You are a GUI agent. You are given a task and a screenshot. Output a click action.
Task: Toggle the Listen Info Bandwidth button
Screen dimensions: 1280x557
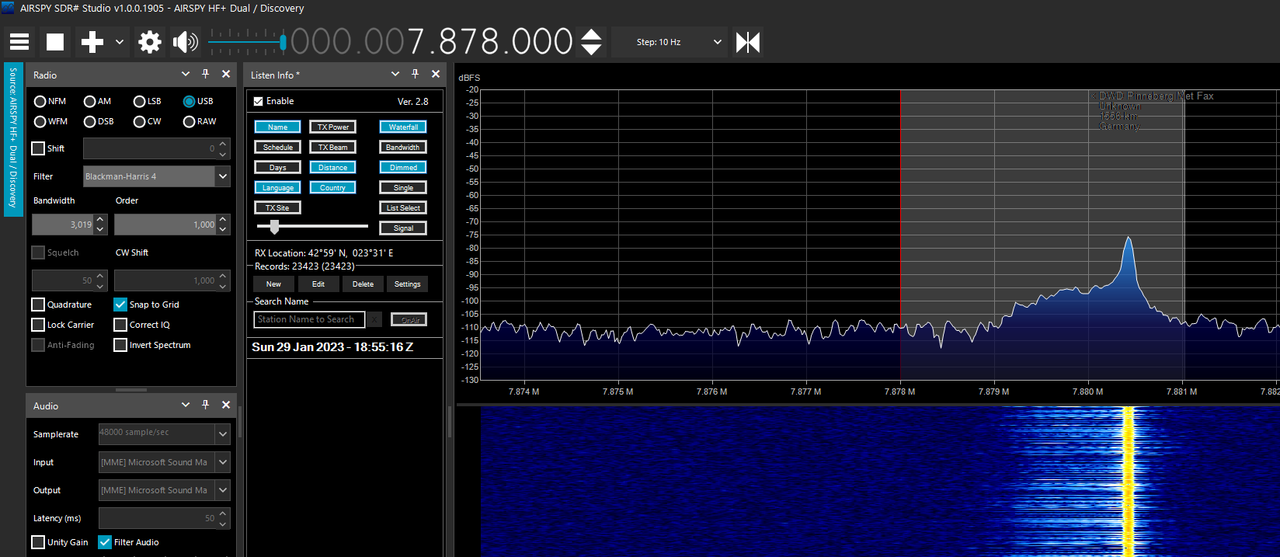click(403, 147)
